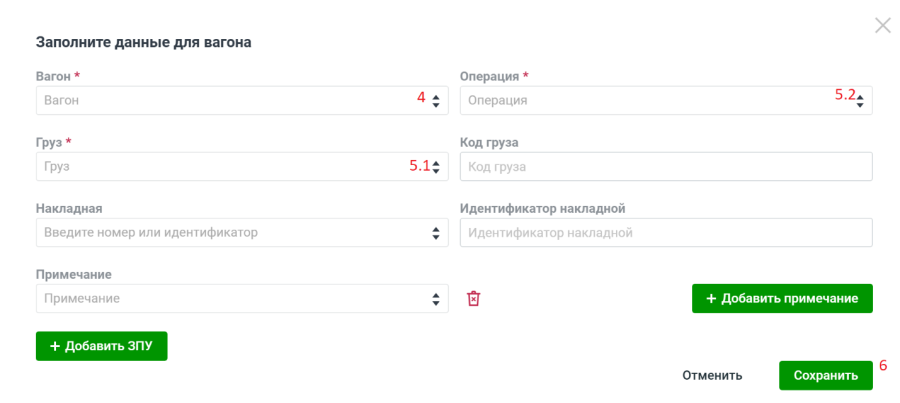900x403 pixels.
Task: Expand the Операция combo box
Action: [859, 100]
